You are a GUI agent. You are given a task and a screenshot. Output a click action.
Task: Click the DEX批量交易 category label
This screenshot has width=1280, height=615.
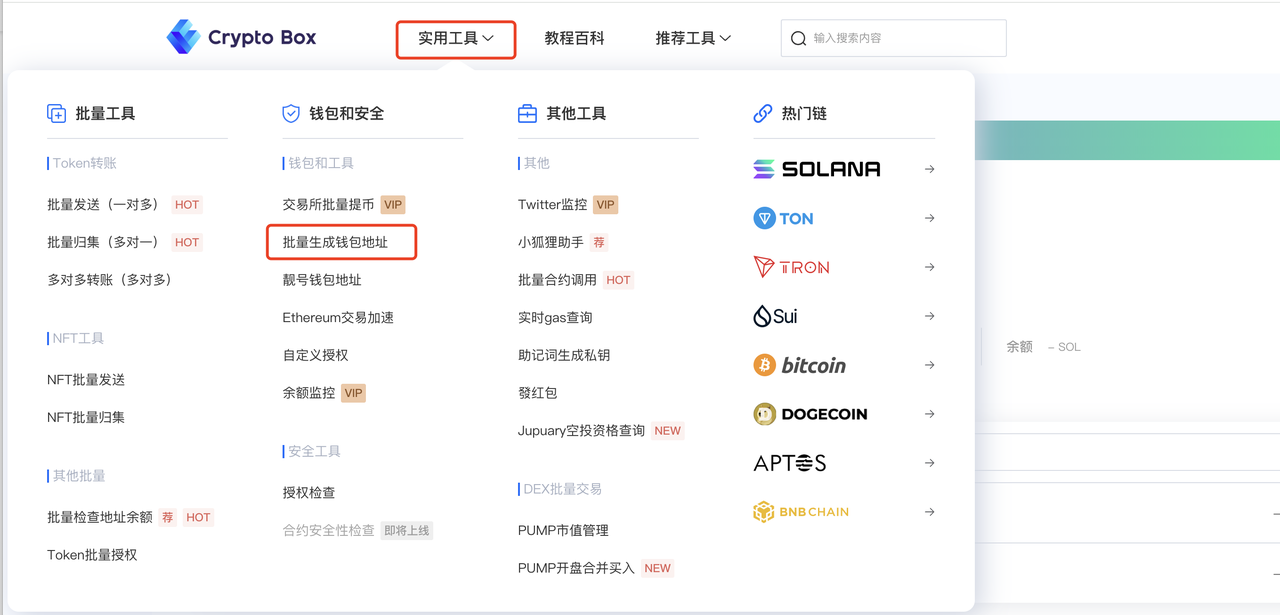tap(563, 489)
